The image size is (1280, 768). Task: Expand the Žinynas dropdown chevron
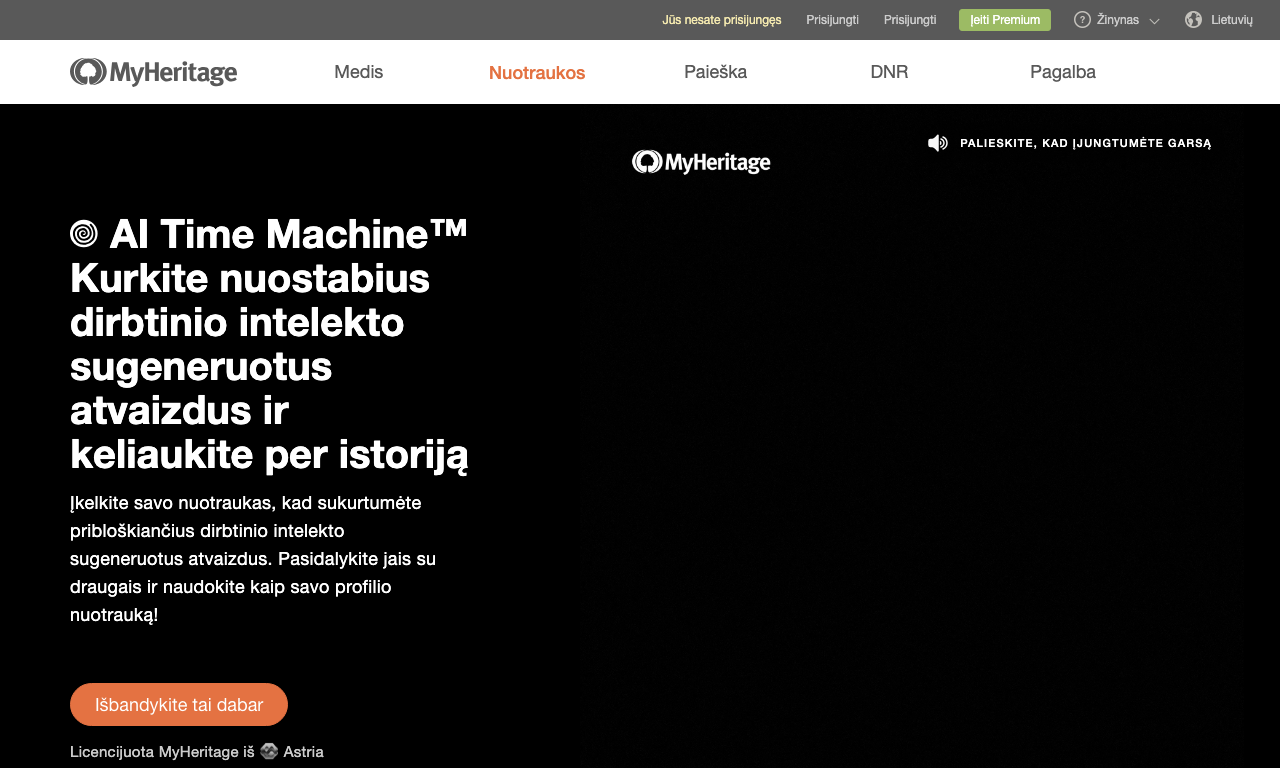point(1154,21)
